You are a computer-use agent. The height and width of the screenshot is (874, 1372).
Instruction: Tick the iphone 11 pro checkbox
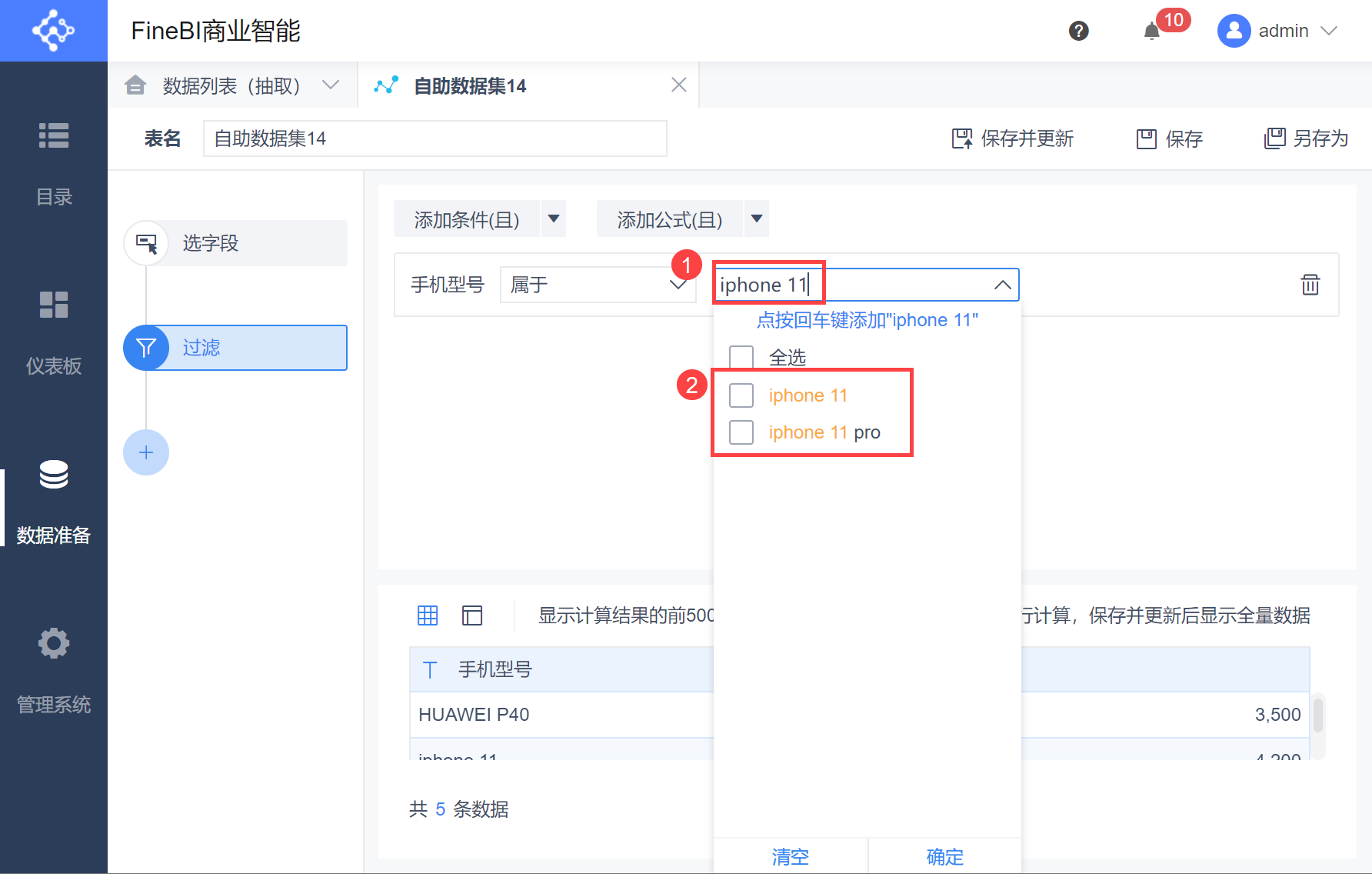(741, 432)
